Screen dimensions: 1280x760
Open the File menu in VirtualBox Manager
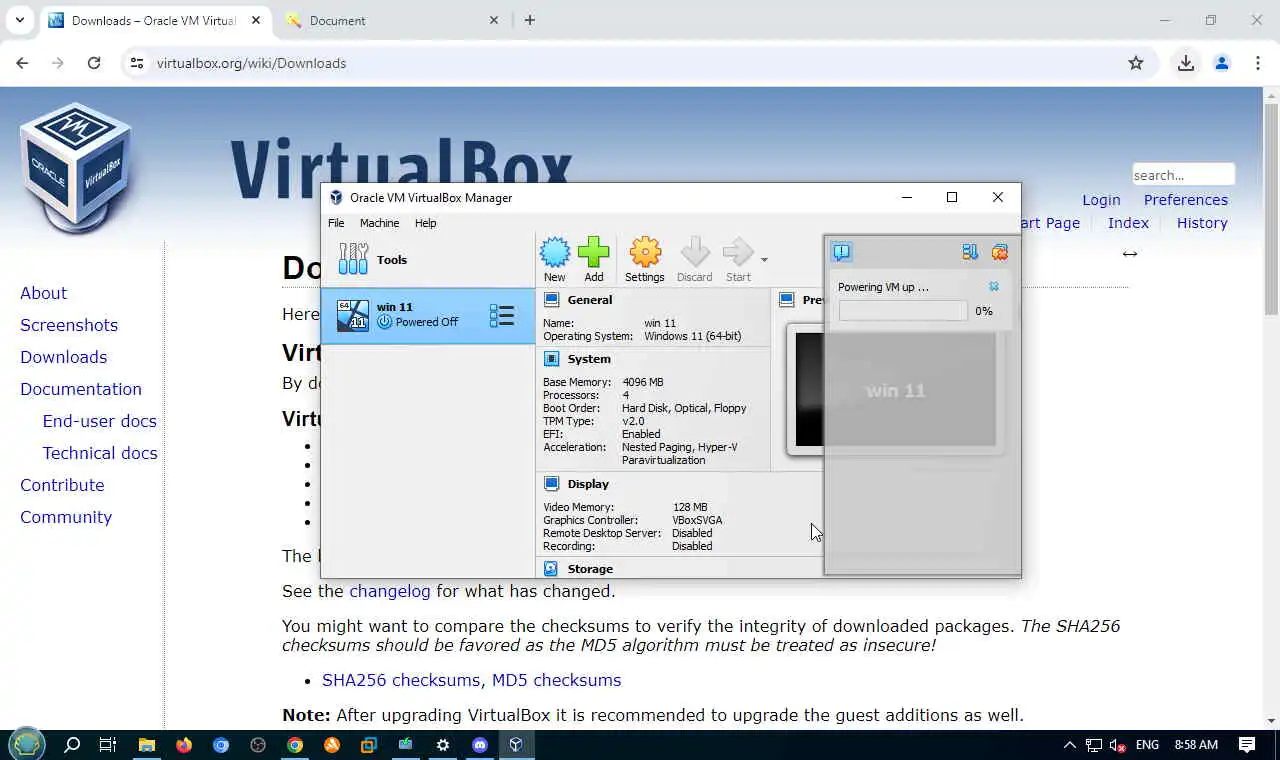[336, 223]
